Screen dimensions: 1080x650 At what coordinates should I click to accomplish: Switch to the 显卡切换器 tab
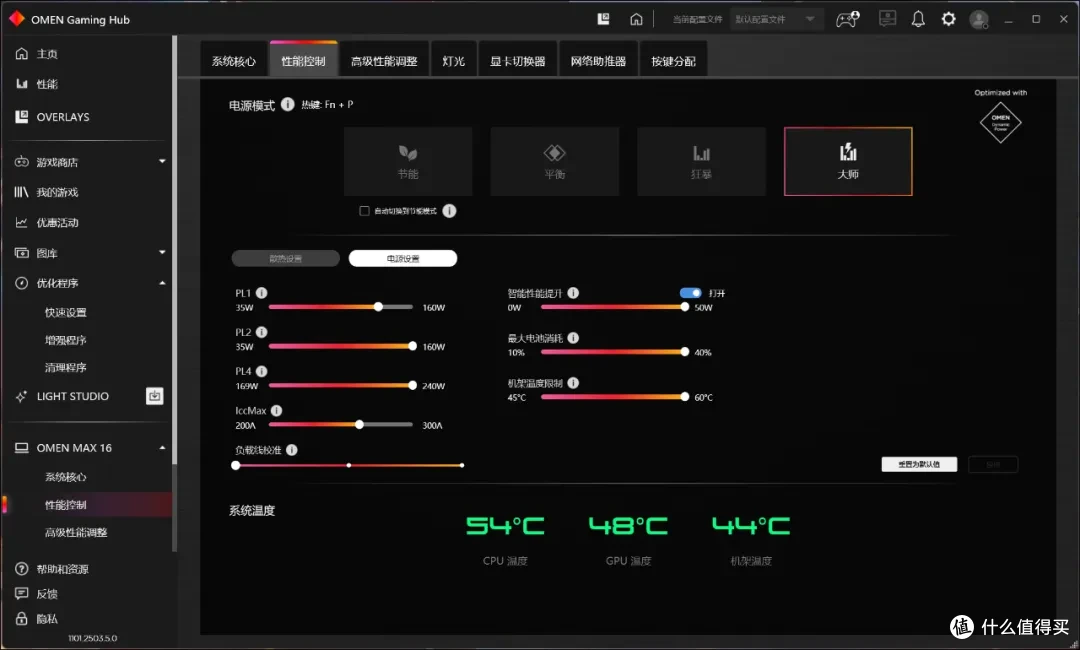tap(517, 61)
